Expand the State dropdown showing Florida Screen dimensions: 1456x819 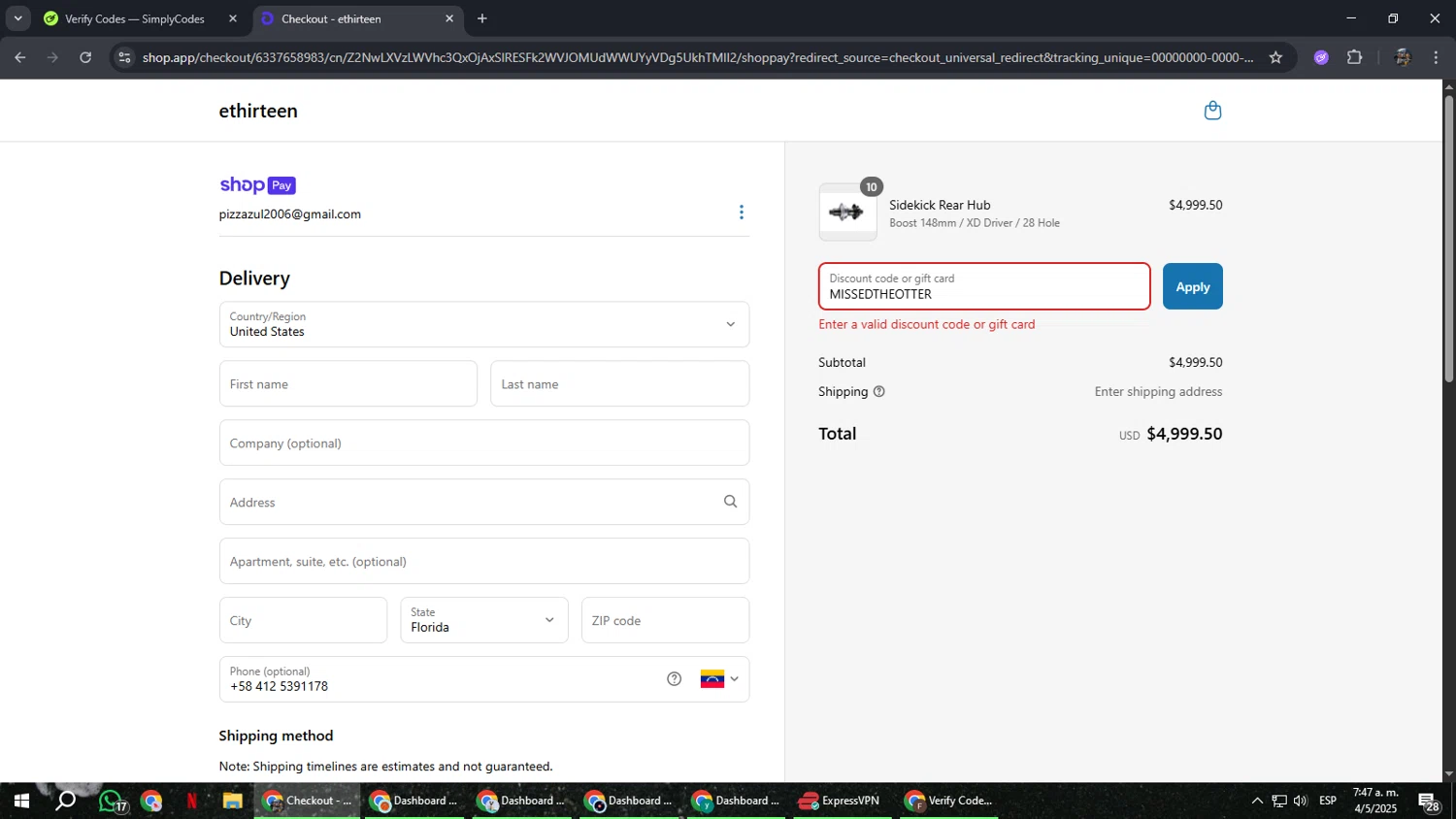[484, 620]
